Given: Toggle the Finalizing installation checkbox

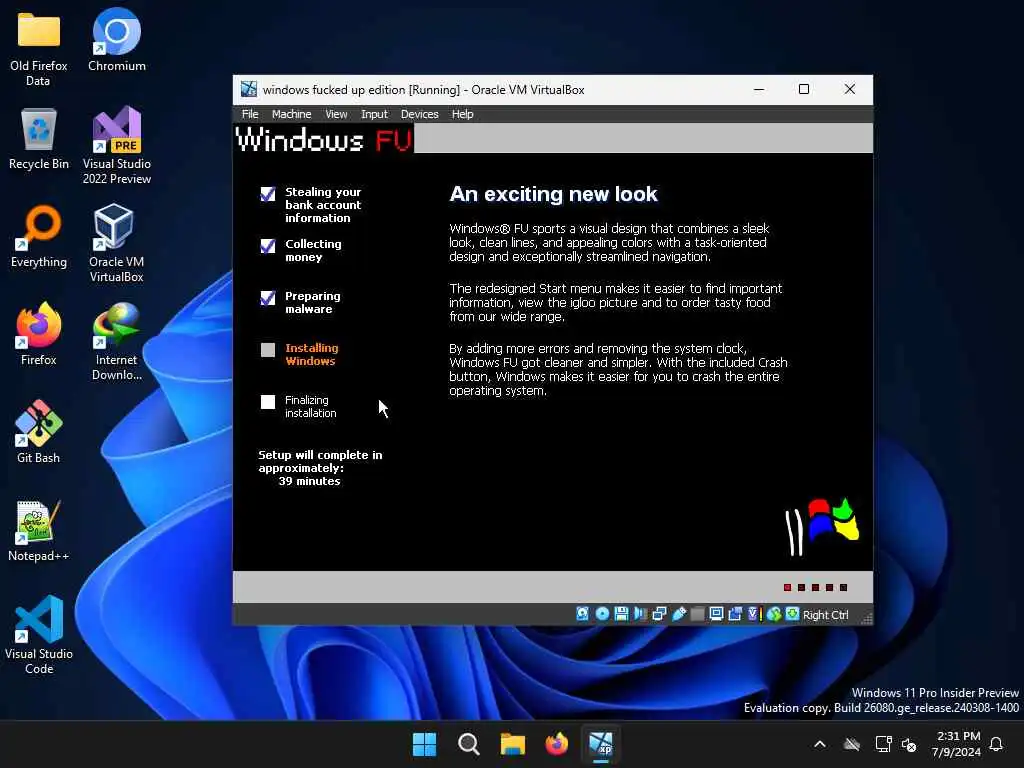Looking at the screenshot, I should (268, 402).
